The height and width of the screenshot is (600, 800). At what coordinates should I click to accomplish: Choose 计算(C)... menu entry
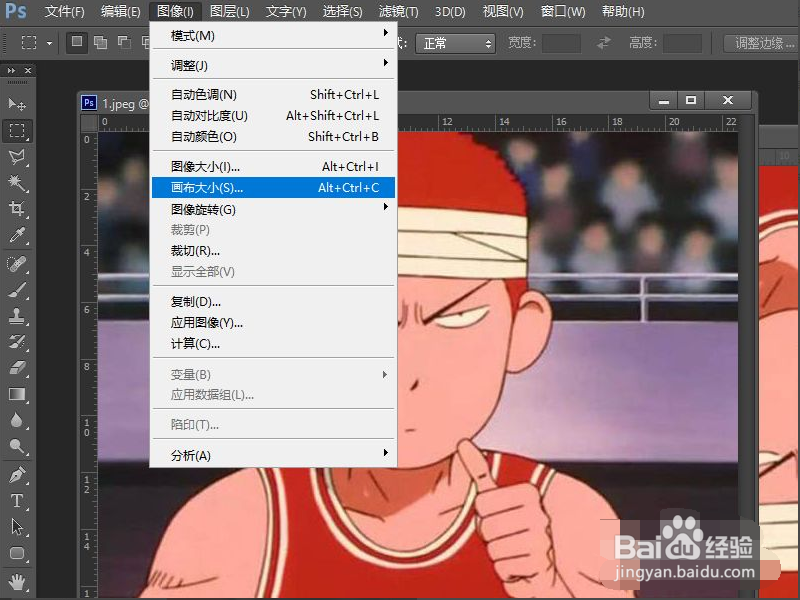273,344
